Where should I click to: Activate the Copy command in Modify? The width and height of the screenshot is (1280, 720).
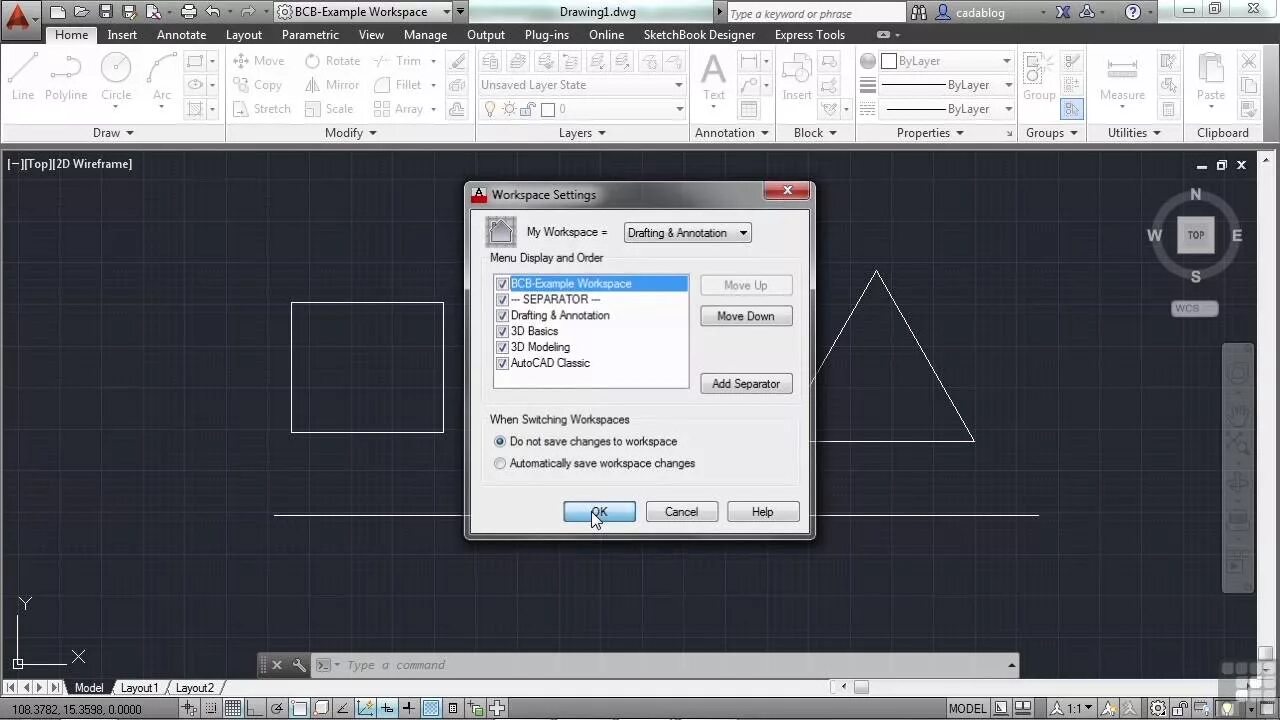258,85
